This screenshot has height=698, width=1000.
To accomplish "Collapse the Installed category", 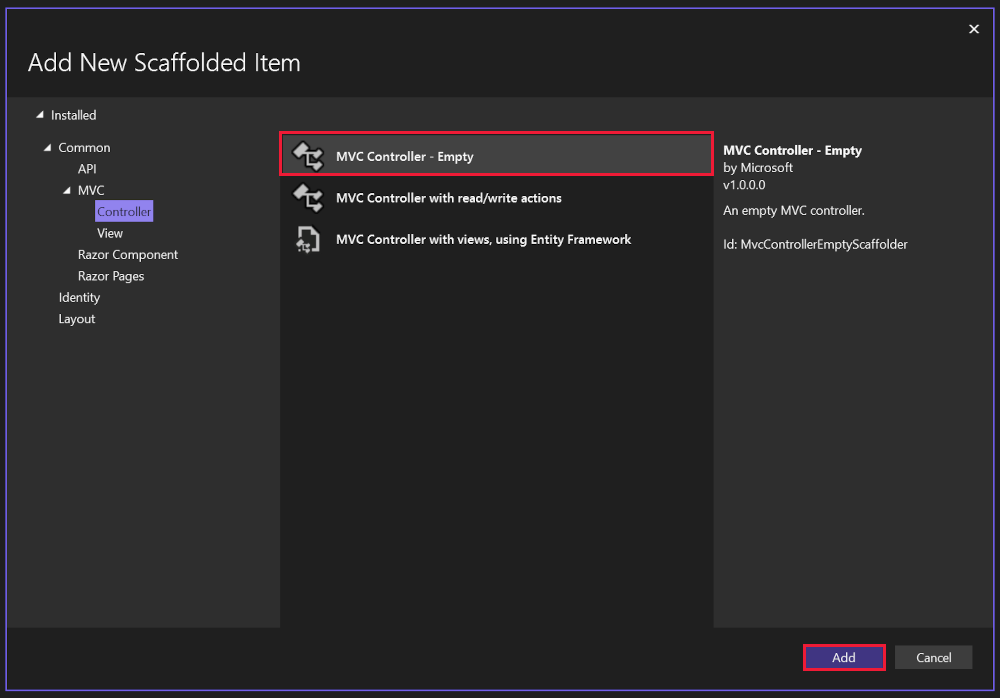I will pyautogui.click(x=40, y=114).
